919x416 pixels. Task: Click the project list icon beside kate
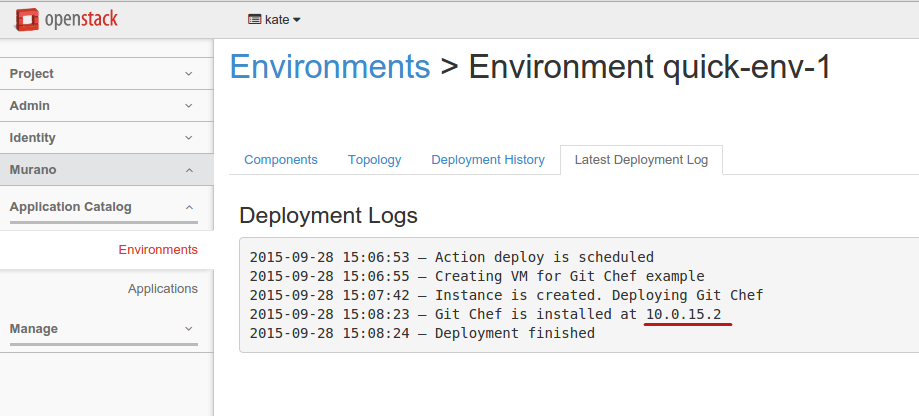coord(255,19)
